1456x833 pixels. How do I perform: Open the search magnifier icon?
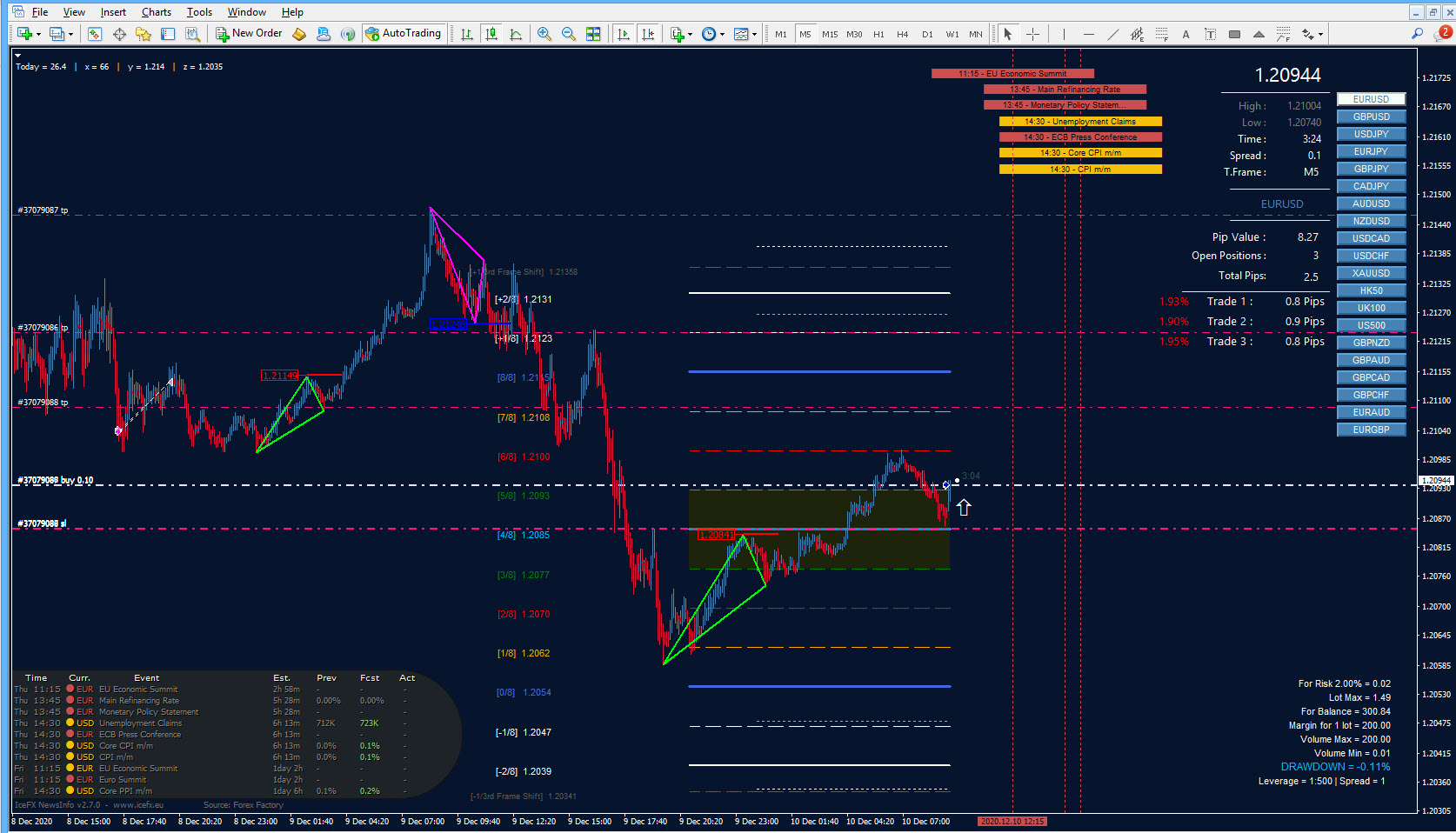tap(1417, 33)
